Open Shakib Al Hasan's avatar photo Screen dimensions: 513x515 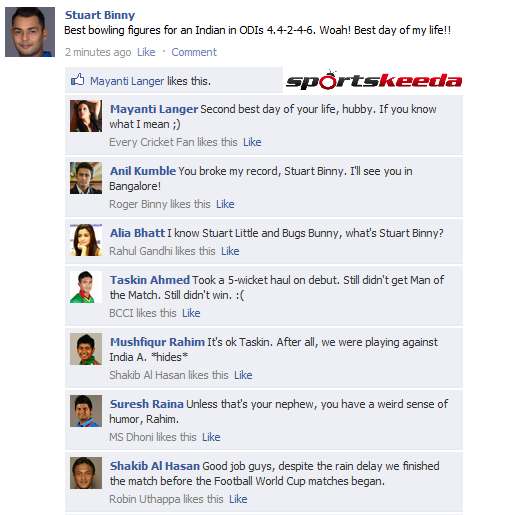point(86,473)
